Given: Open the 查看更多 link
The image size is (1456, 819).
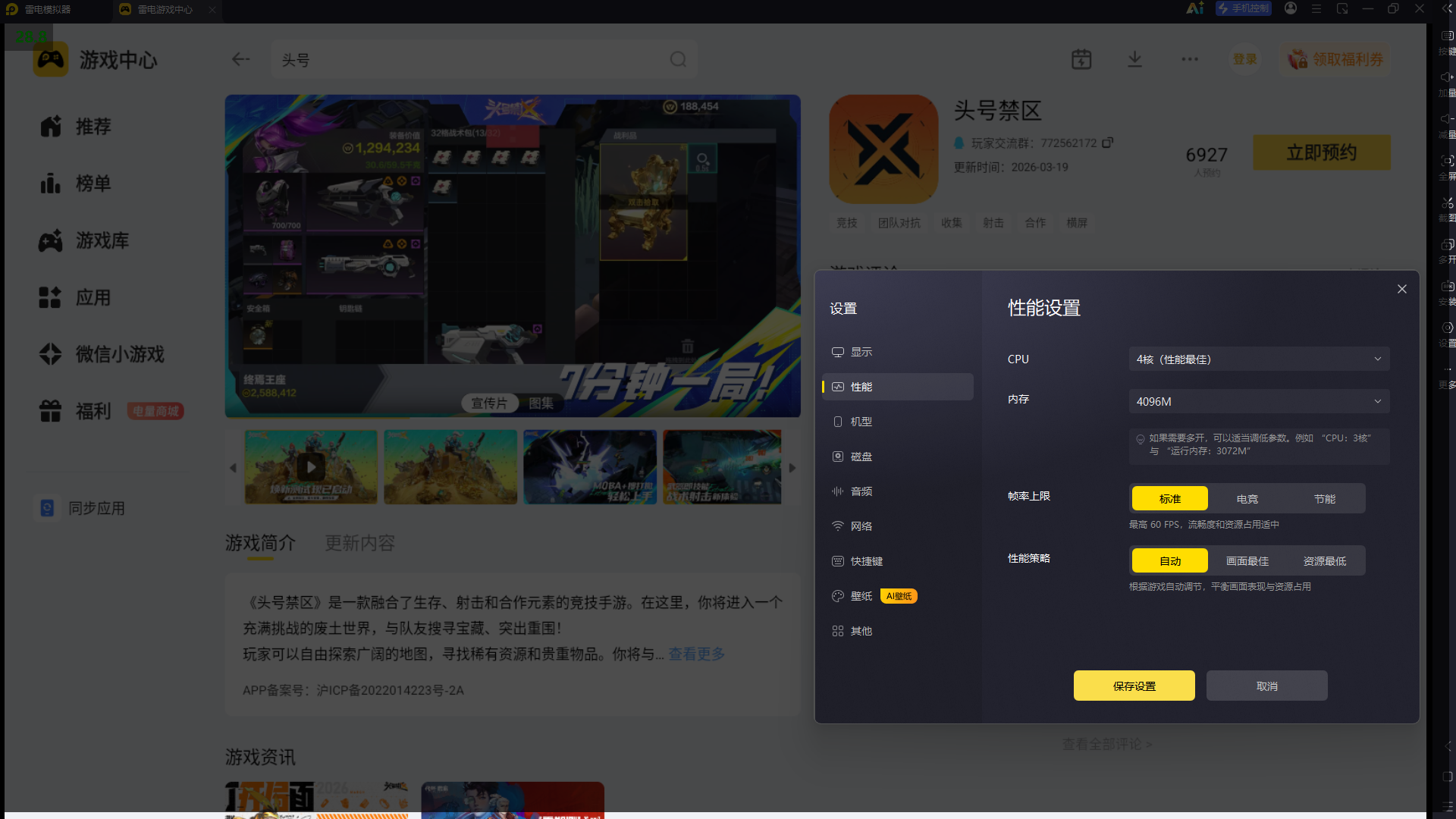Looking at the screenshot, I should tap(696, 654).
